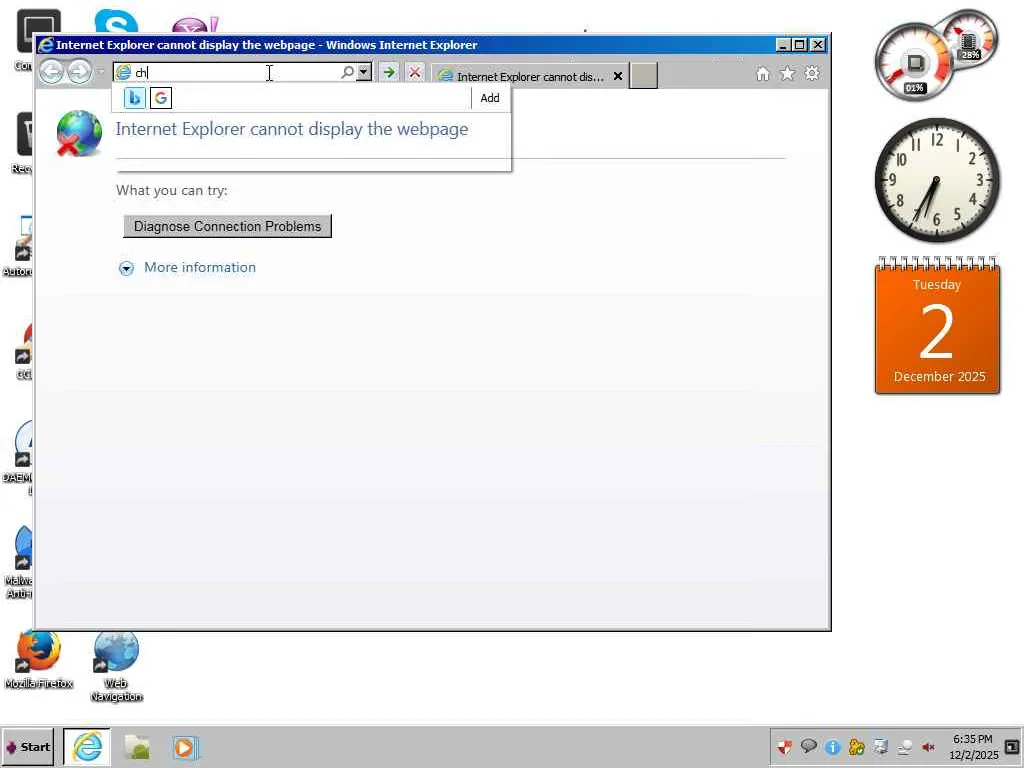Click the taskbar clock showing 6:35 PM

(973, 746)
